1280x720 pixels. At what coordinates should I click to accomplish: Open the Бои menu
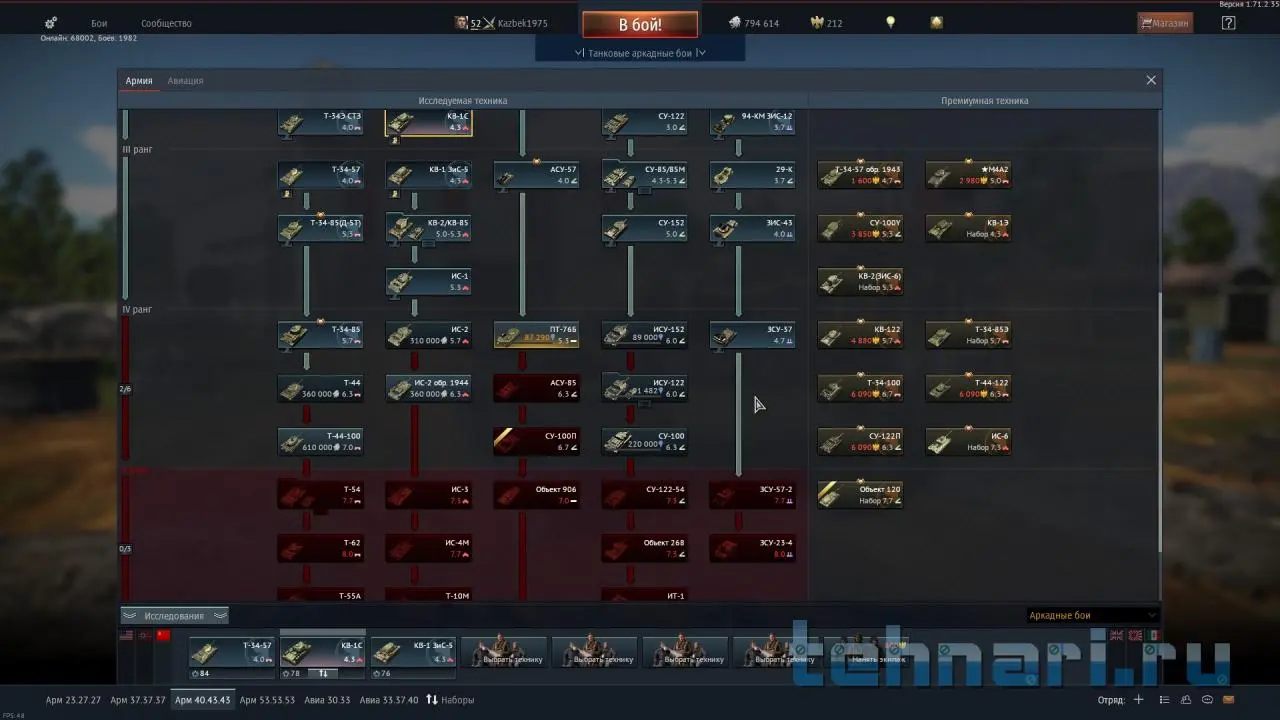point(99,23)
